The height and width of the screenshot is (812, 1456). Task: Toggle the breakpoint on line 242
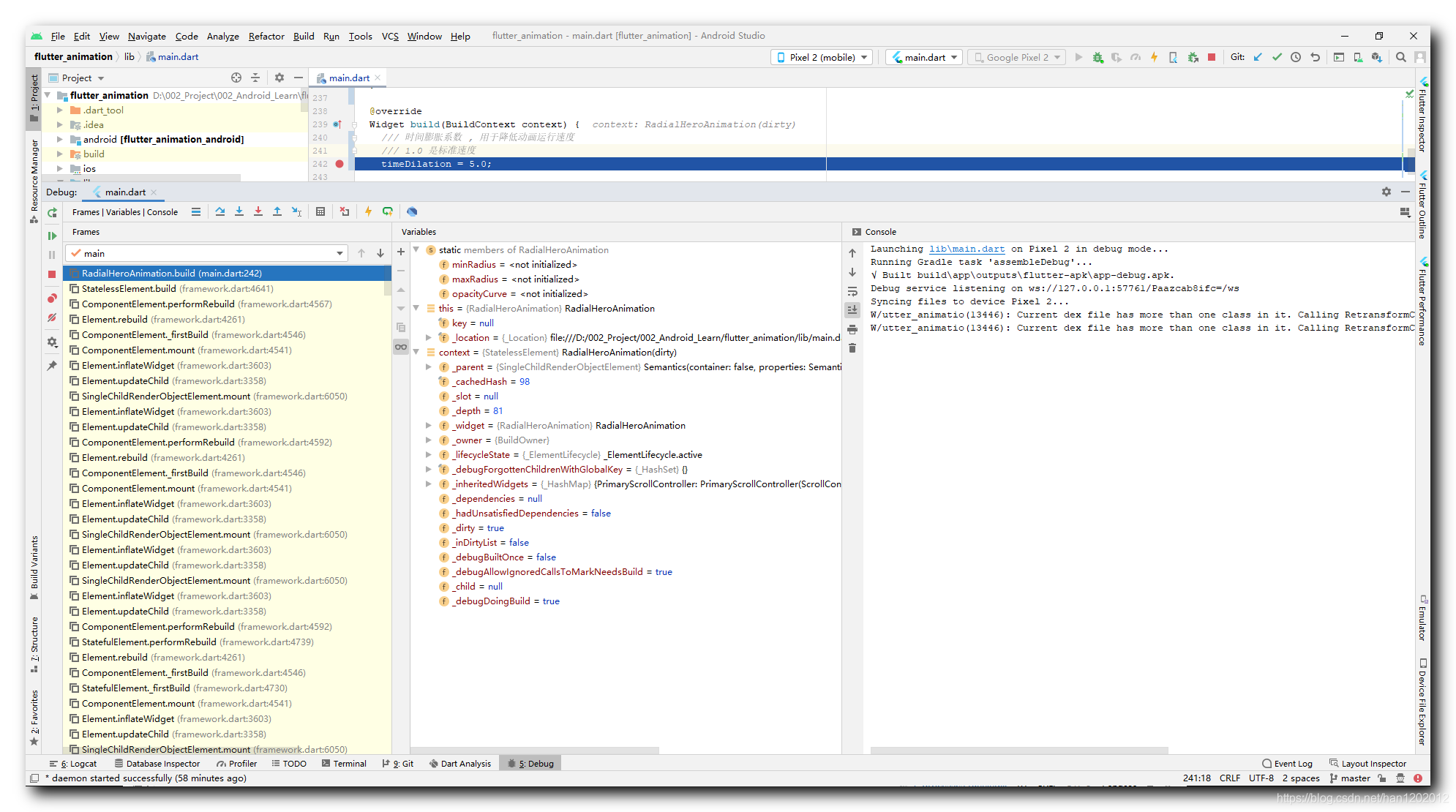[339, 164]
